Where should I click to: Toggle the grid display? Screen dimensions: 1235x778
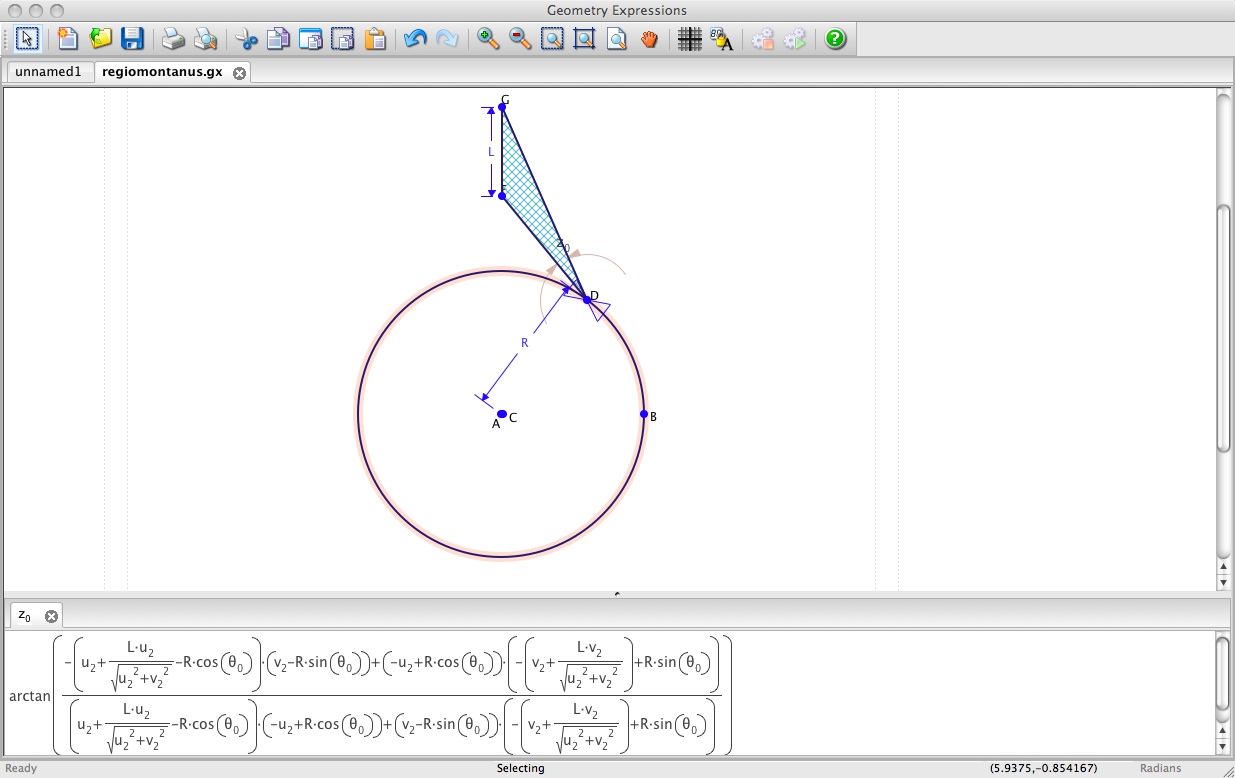pyautogui.click(x=689, y=39)
